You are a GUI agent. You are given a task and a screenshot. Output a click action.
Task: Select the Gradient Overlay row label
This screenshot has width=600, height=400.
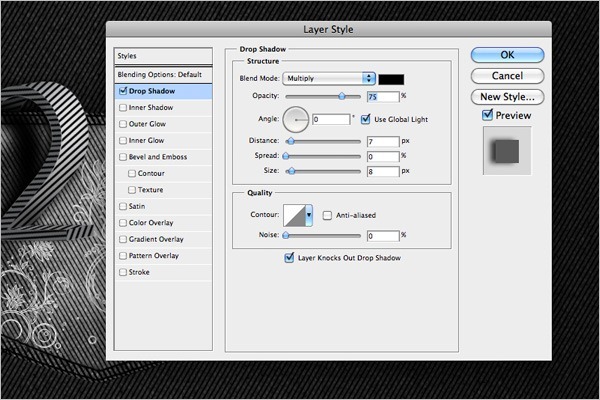tap(156, 239)
